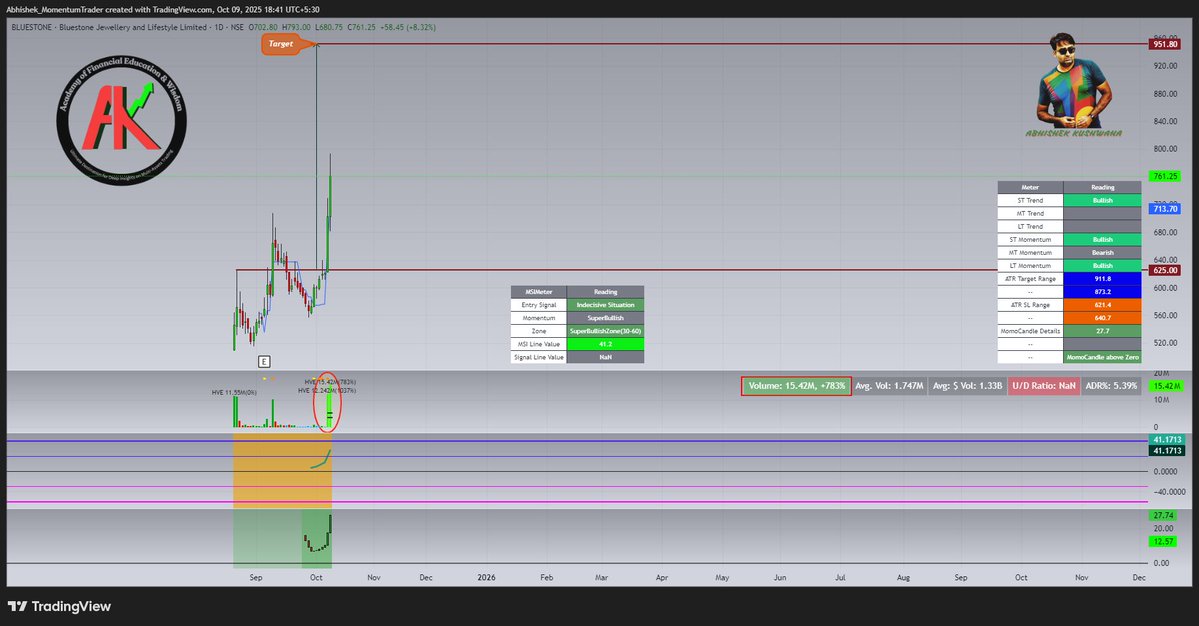Screen dimensions: 1199x626
Task: Click the MSIMeter table header cell
Action: click(x=538, y=292)
